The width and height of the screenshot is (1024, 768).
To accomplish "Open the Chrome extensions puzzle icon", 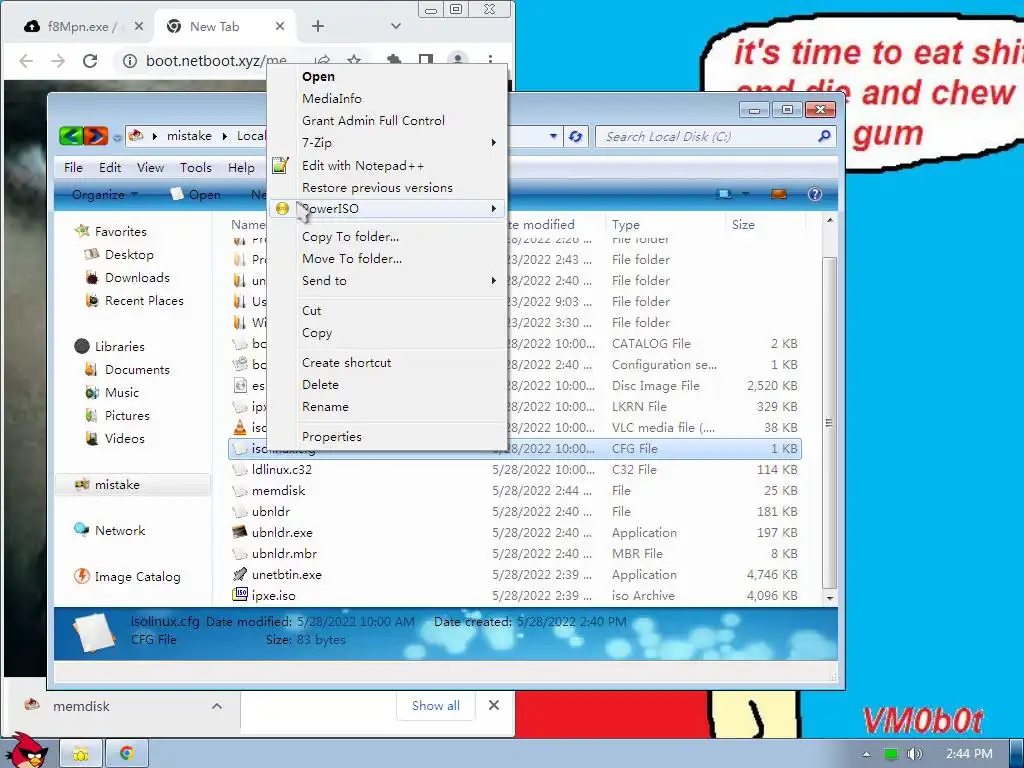I will tap(394, 59).
